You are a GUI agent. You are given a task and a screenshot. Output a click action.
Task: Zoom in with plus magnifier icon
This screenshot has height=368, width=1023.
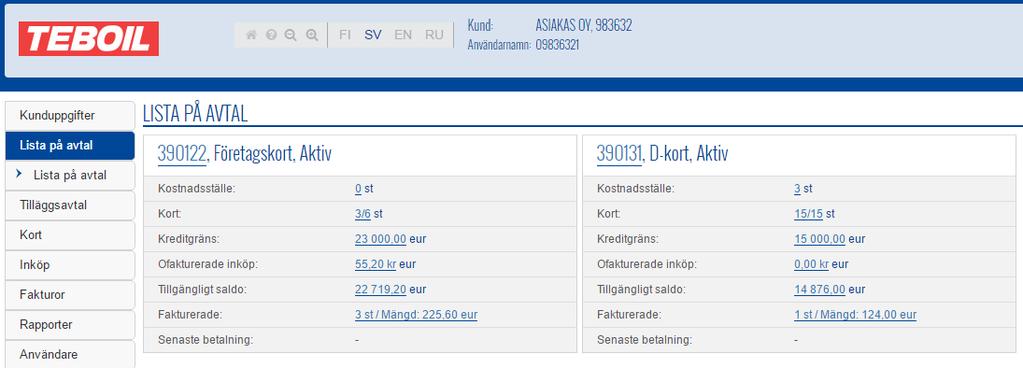click(x=312, y=35)
